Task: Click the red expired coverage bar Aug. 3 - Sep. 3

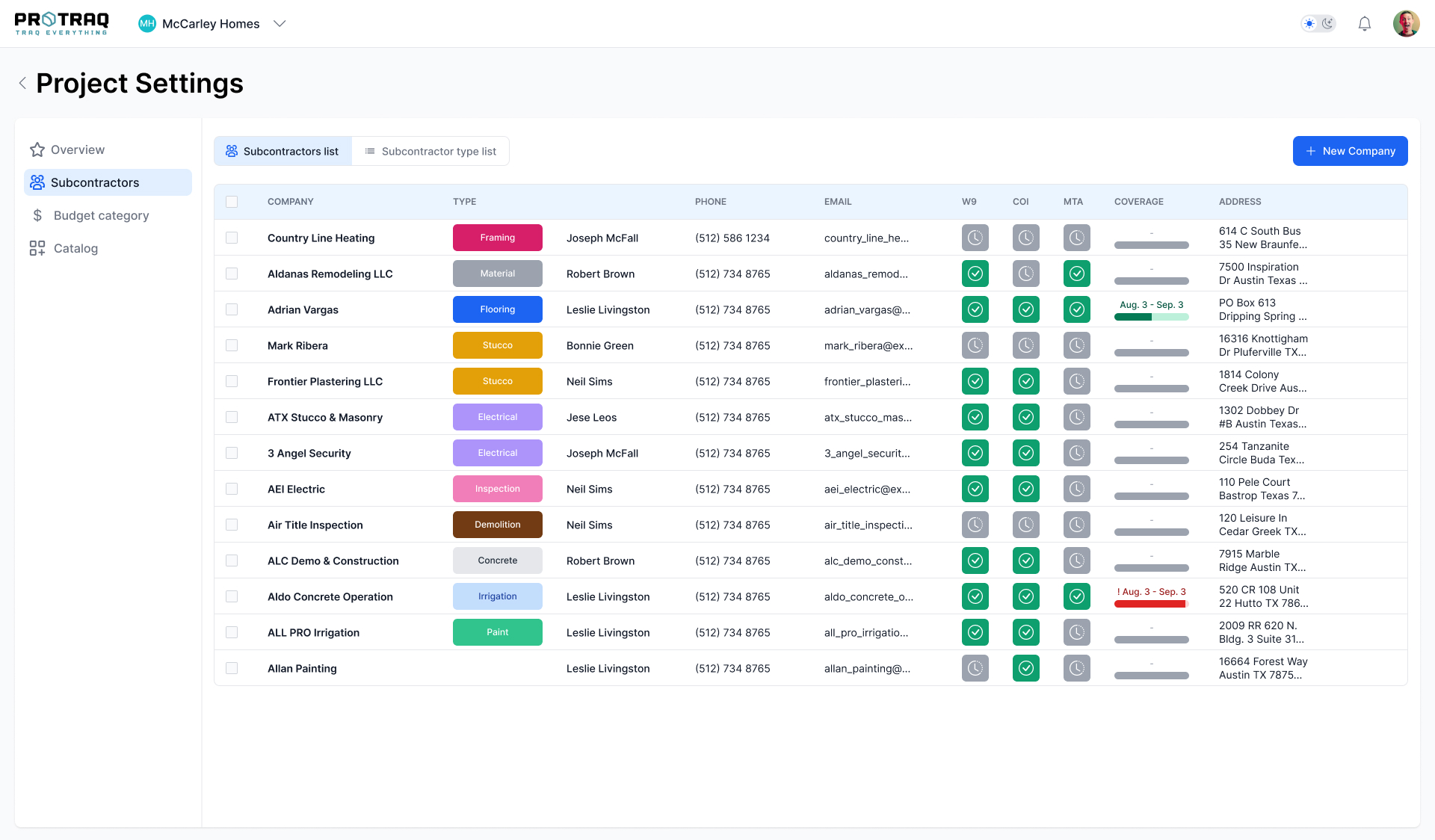Action: (x=1150, y=604)
